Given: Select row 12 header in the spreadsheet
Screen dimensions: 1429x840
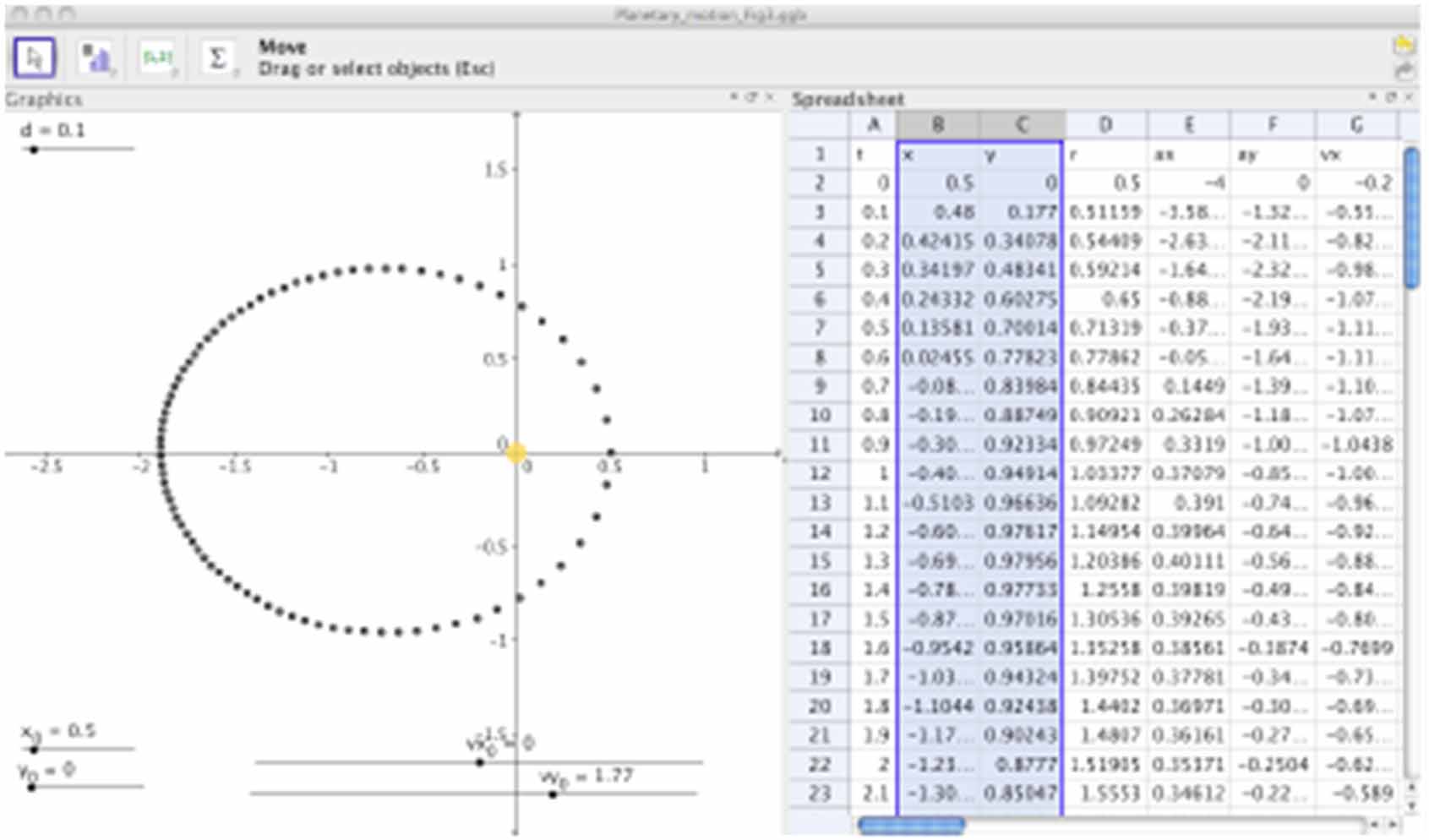Looking at the screenshot, I should (x=819, y=473).
